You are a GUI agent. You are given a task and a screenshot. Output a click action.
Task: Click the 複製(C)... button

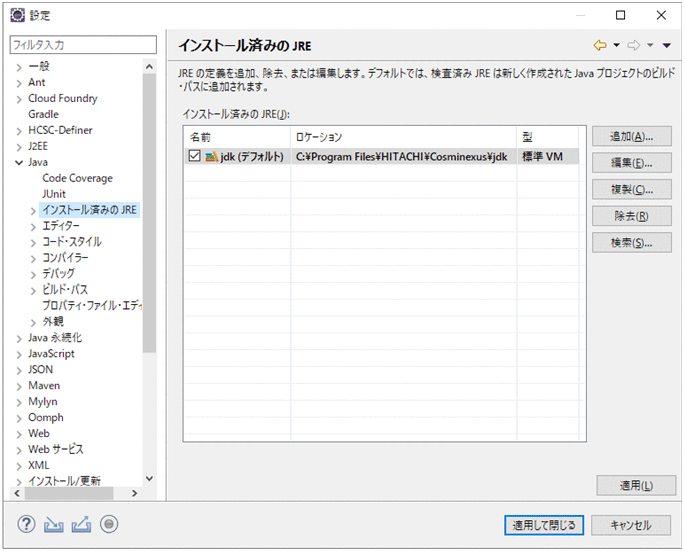tap(632, 190)
